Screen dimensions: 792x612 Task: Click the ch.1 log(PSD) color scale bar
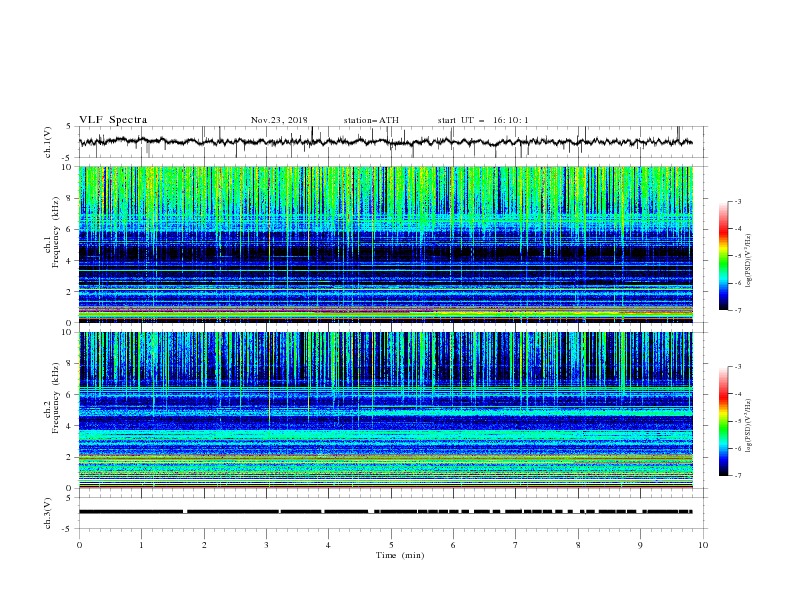724,256
